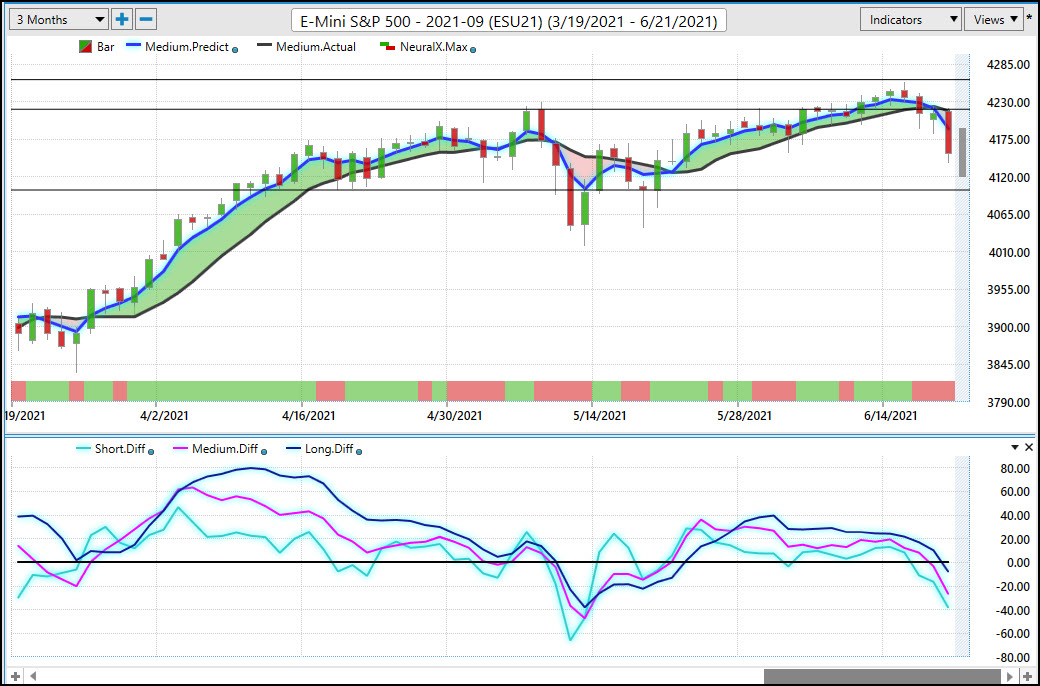Click the 5/14/2021 date axis label
Image resolution: width=1040 pixels, height=686 pixels.
(600, 416)
